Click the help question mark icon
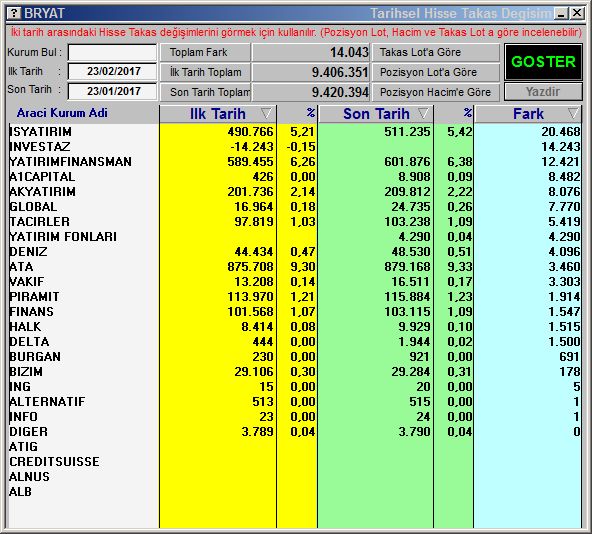592x534 pixels. [14, 13]
